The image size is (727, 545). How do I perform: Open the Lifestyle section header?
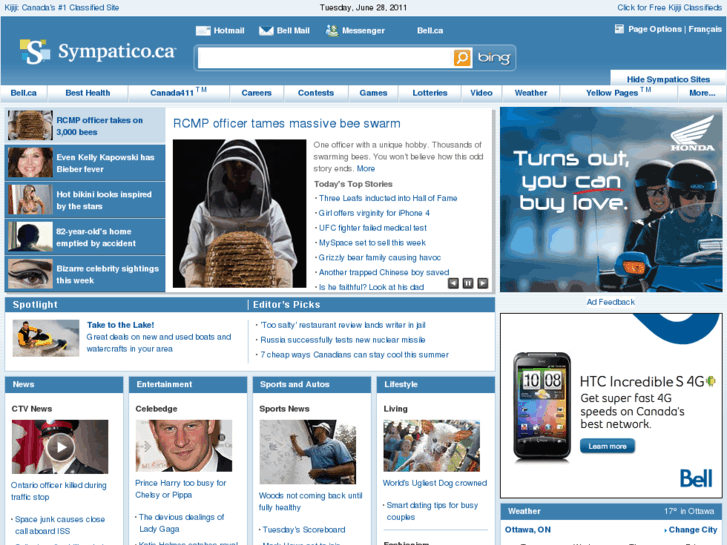pos(401,384)
